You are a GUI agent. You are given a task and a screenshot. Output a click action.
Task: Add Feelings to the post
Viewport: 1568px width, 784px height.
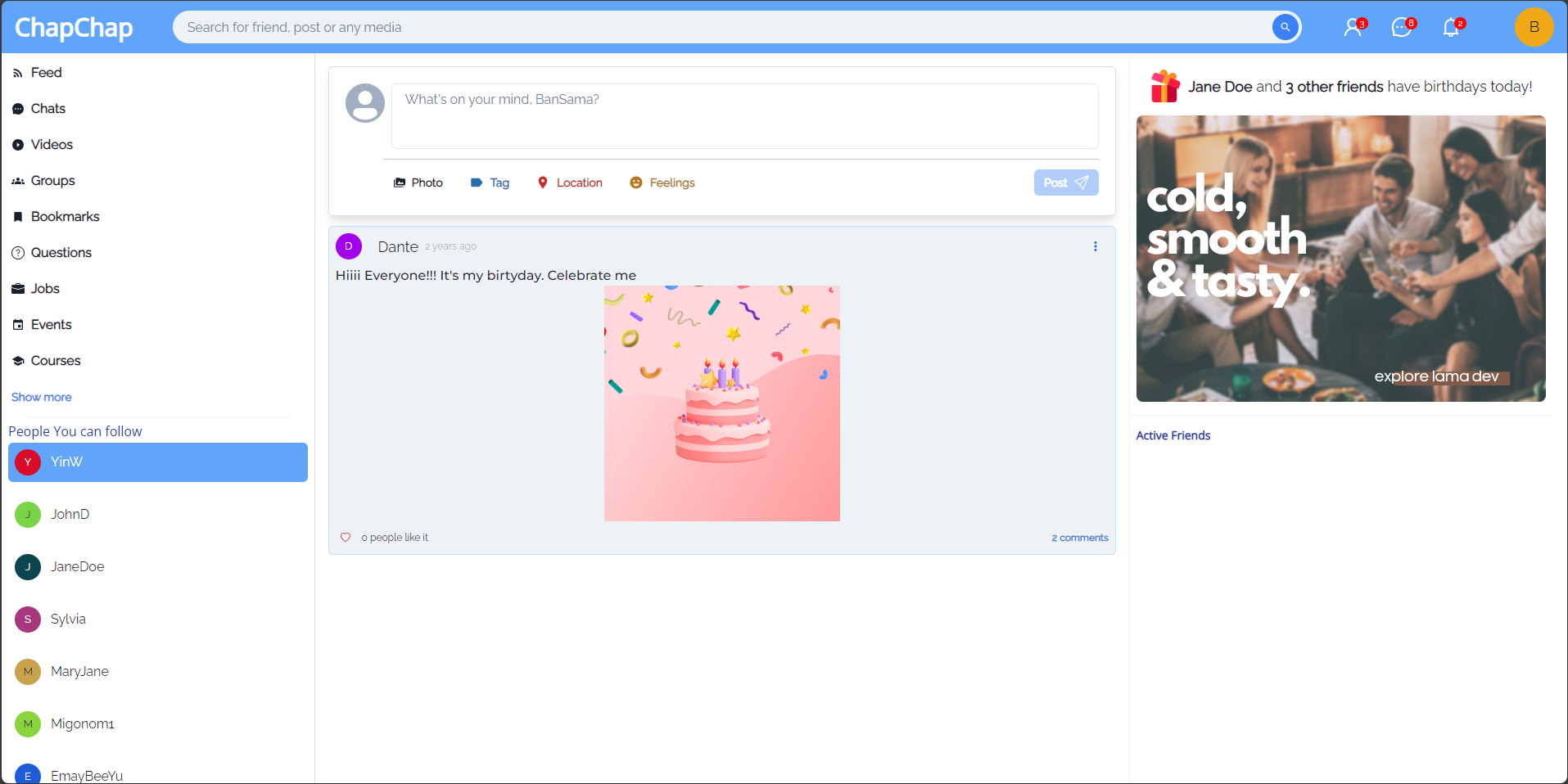pyautogui.click(x=662, y=182)
